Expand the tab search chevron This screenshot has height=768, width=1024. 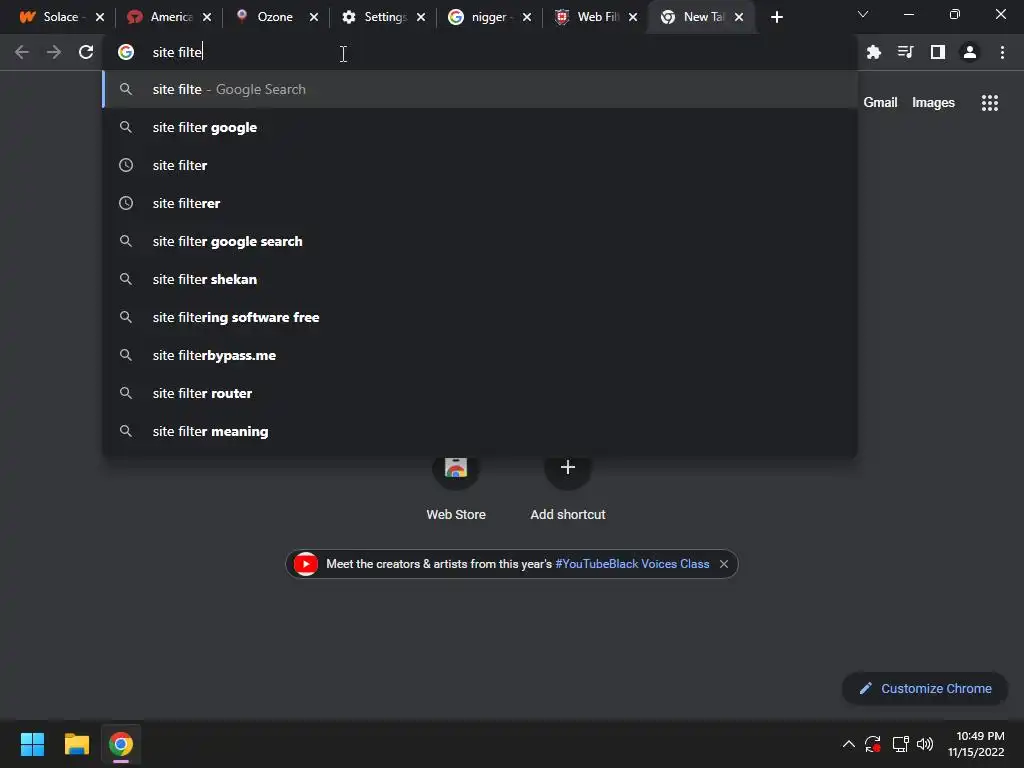tap(863, 14)
